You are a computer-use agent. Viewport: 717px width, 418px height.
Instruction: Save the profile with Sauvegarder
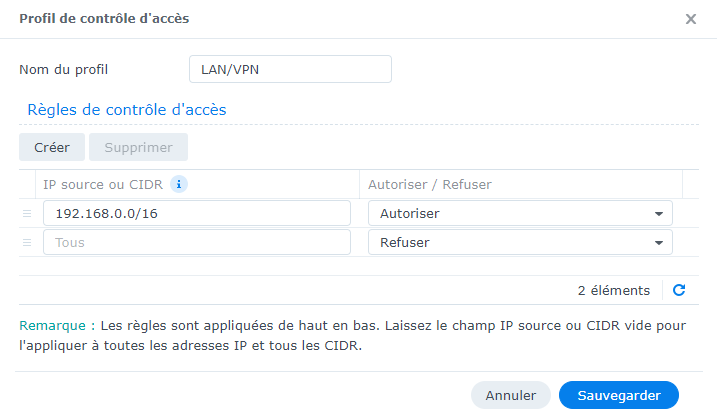pyautogui.click(x=618, y=395)
